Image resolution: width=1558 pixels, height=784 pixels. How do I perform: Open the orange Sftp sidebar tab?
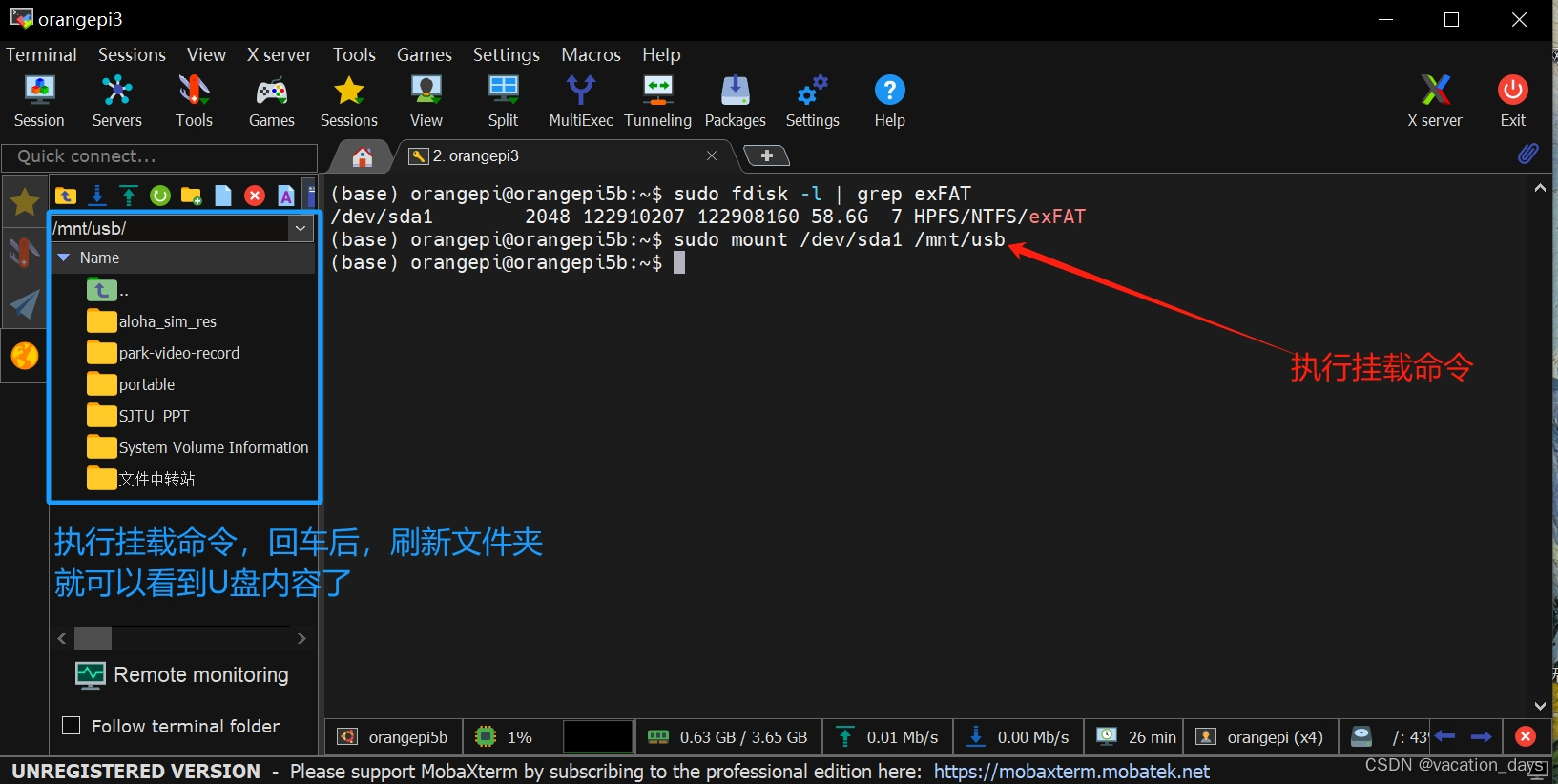click(x=25, y=356)
